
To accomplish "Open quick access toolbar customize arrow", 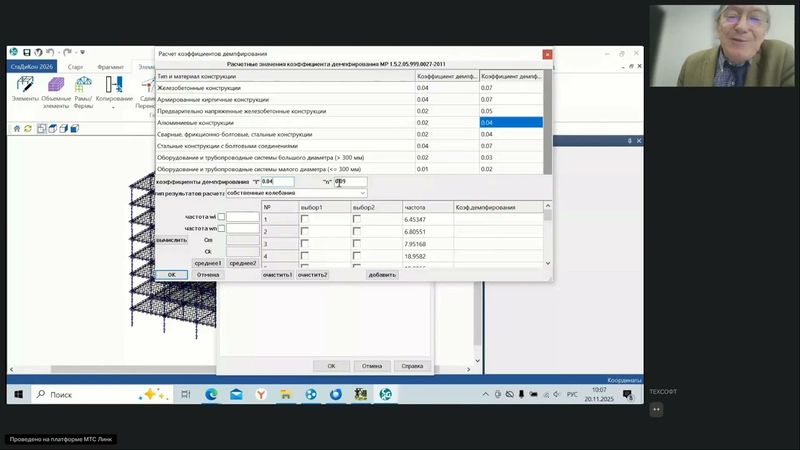I will [82, 51].
